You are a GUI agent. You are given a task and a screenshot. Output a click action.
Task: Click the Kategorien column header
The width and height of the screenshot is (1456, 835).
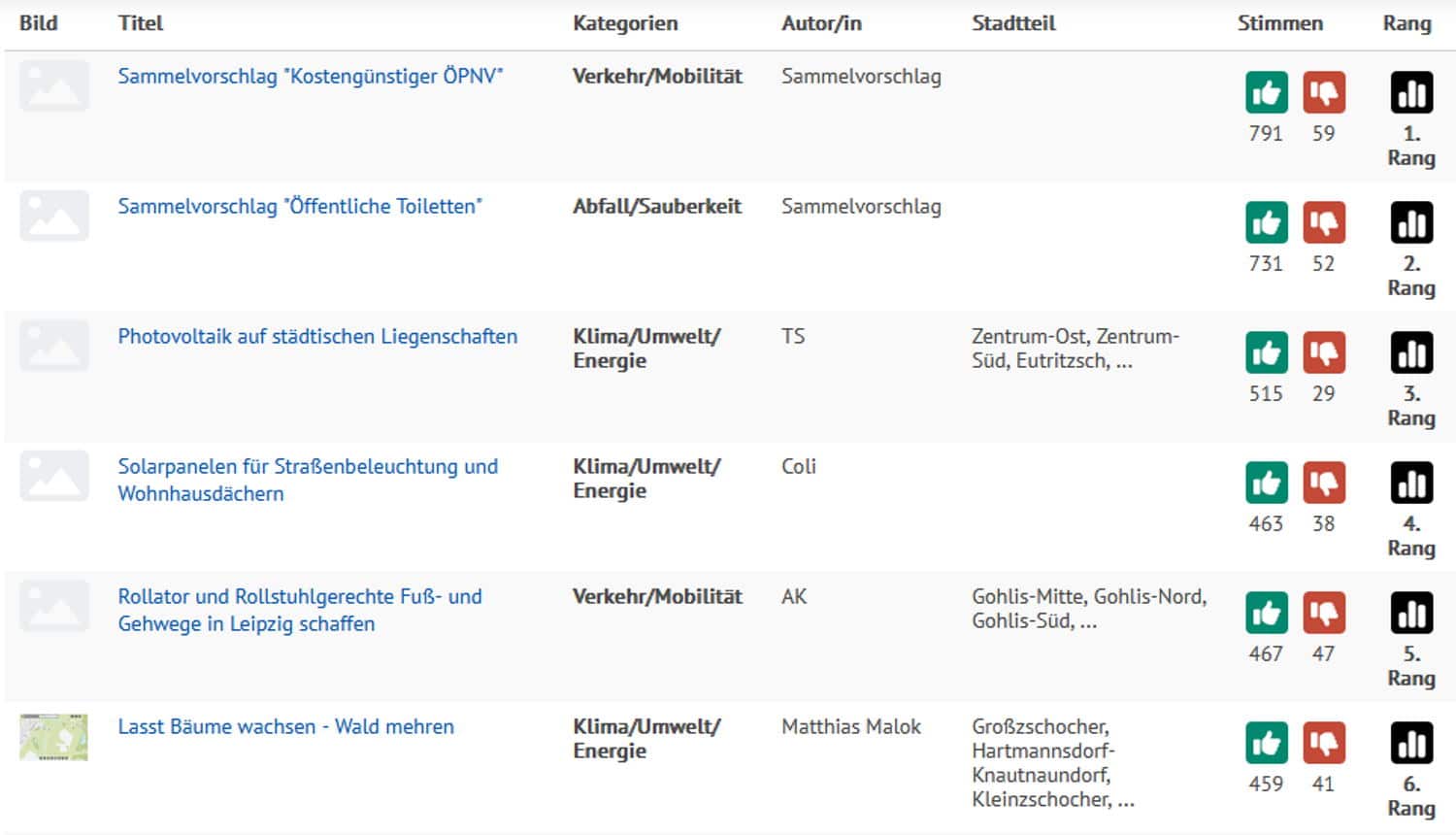(x=625, y=23)
